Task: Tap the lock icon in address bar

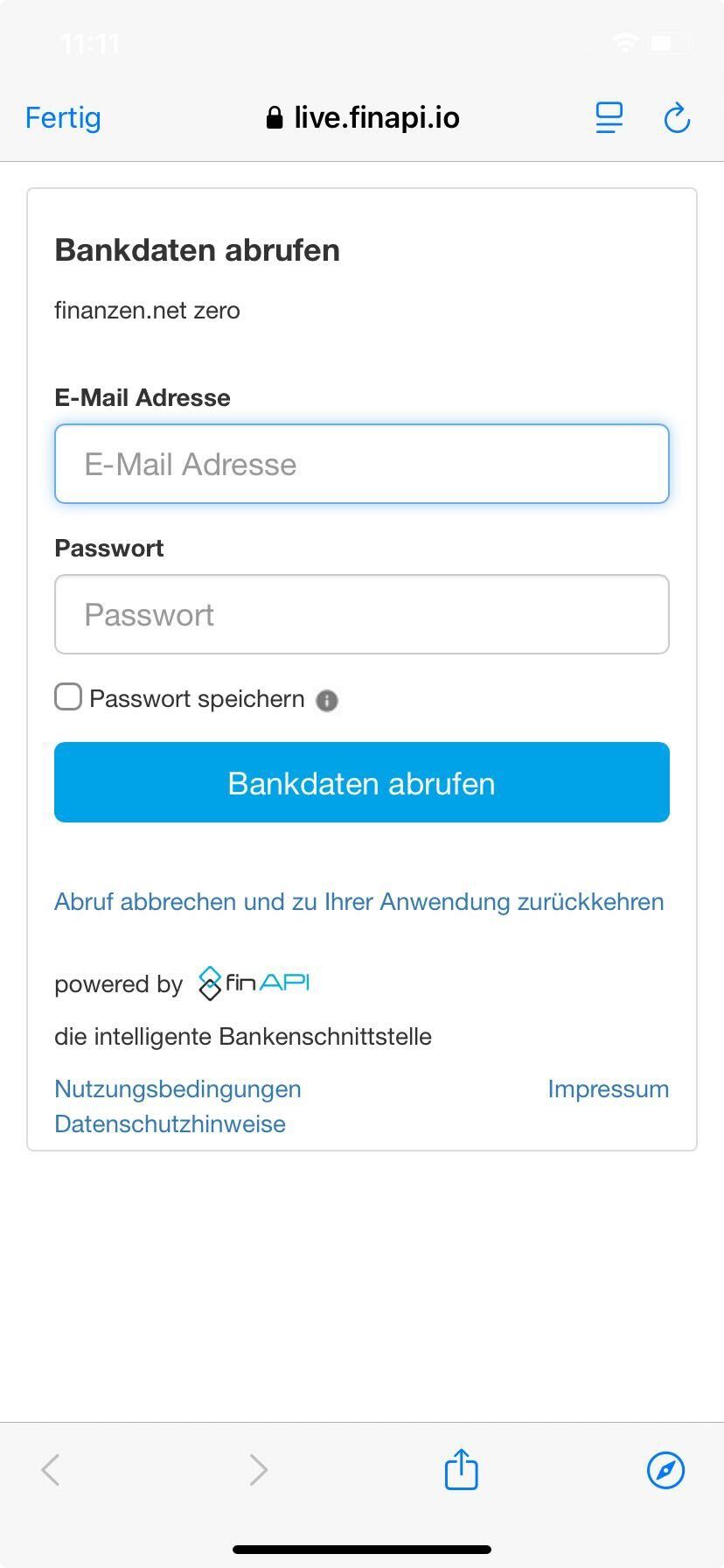Action: point(275,118)
